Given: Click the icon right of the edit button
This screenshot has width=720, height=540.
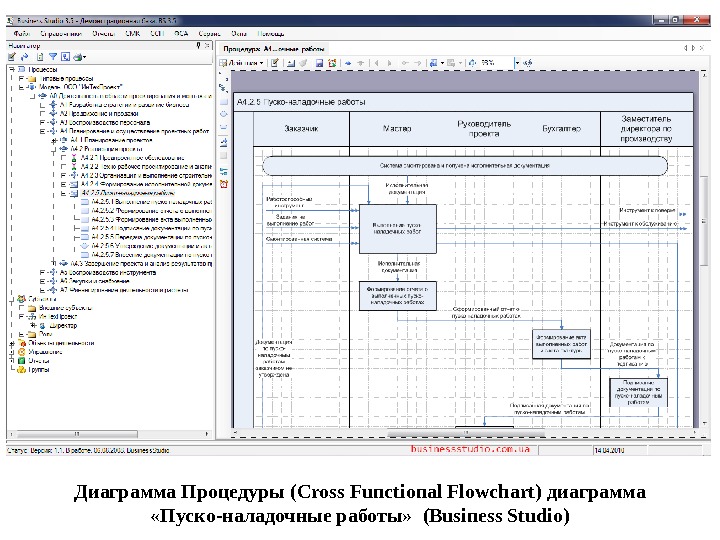Looking at the screenshot, I should click(x=291, y=63).
